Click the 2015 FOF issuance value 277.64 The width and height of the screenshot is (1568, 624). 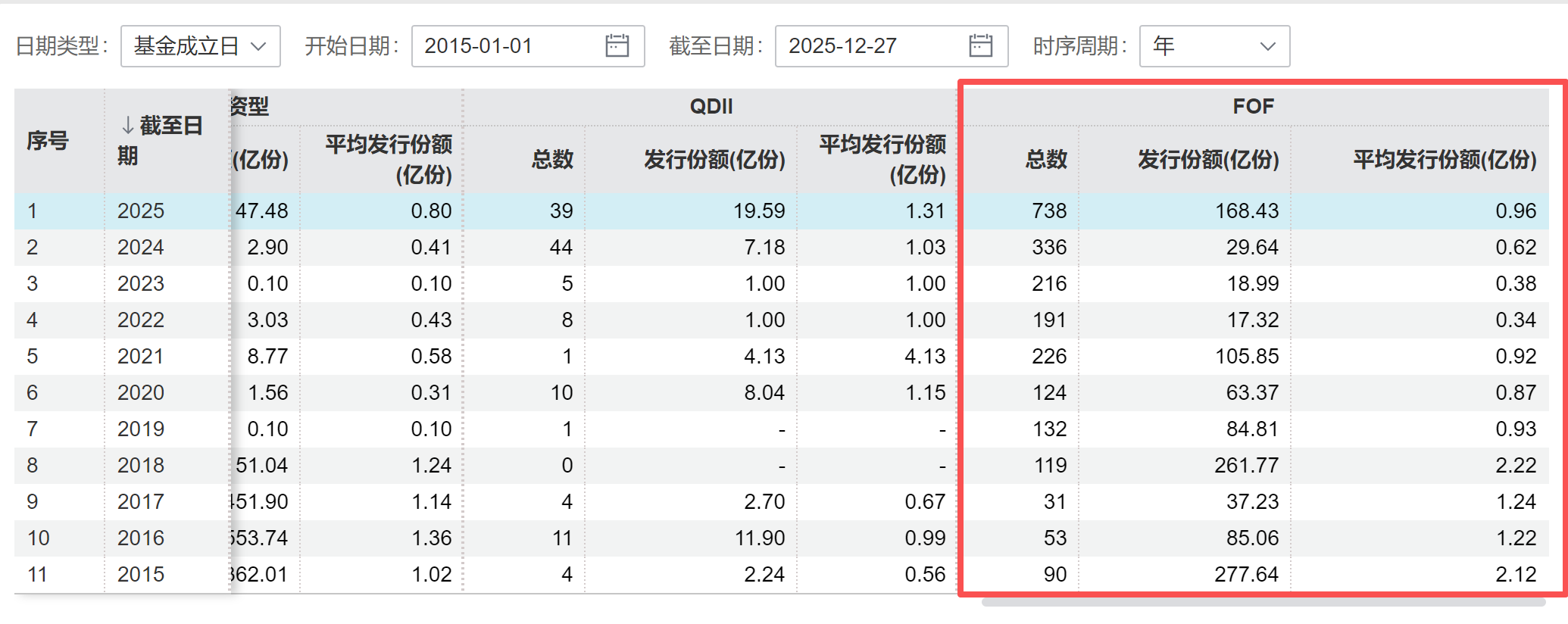pyautogui.click(x=1246, y=574)
